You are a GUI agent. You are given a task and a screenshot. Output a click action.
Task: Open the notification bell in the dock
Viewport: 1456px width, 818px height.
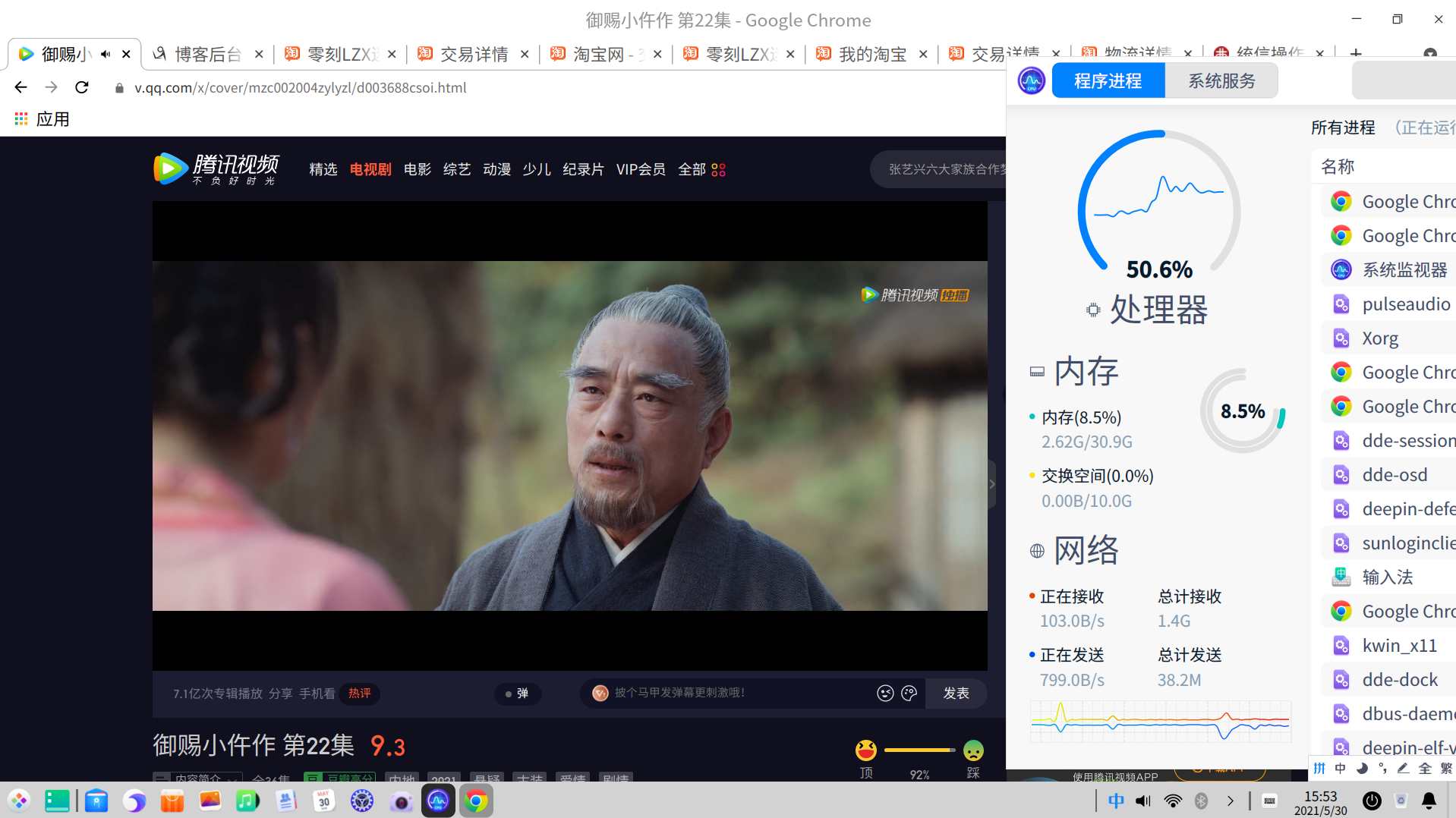point(1429,801)
